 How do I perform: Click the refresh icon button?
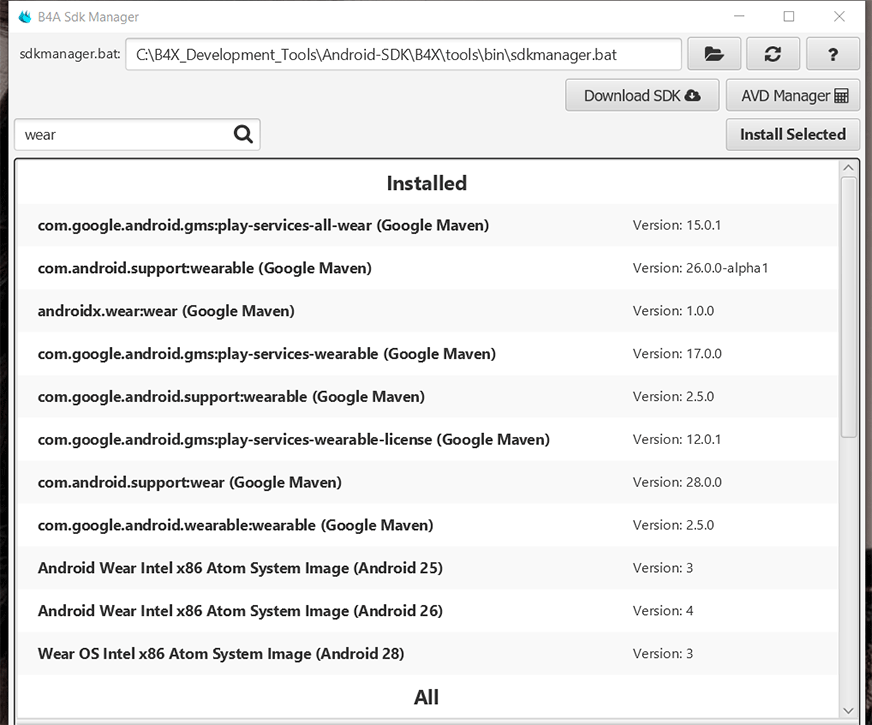(772, 54)
